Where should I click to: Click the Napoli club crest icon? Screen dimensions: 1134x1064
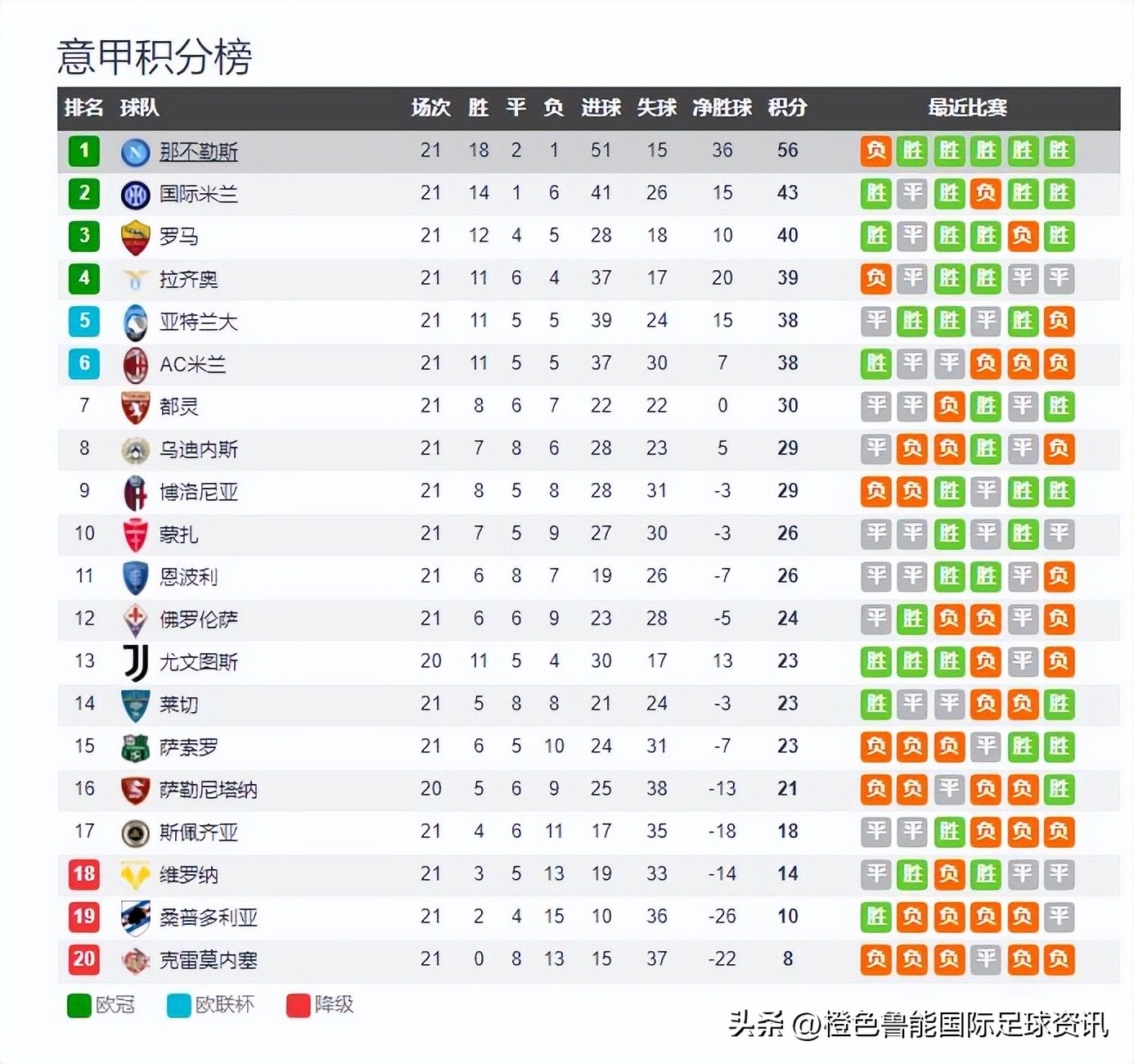pos(135,151)
